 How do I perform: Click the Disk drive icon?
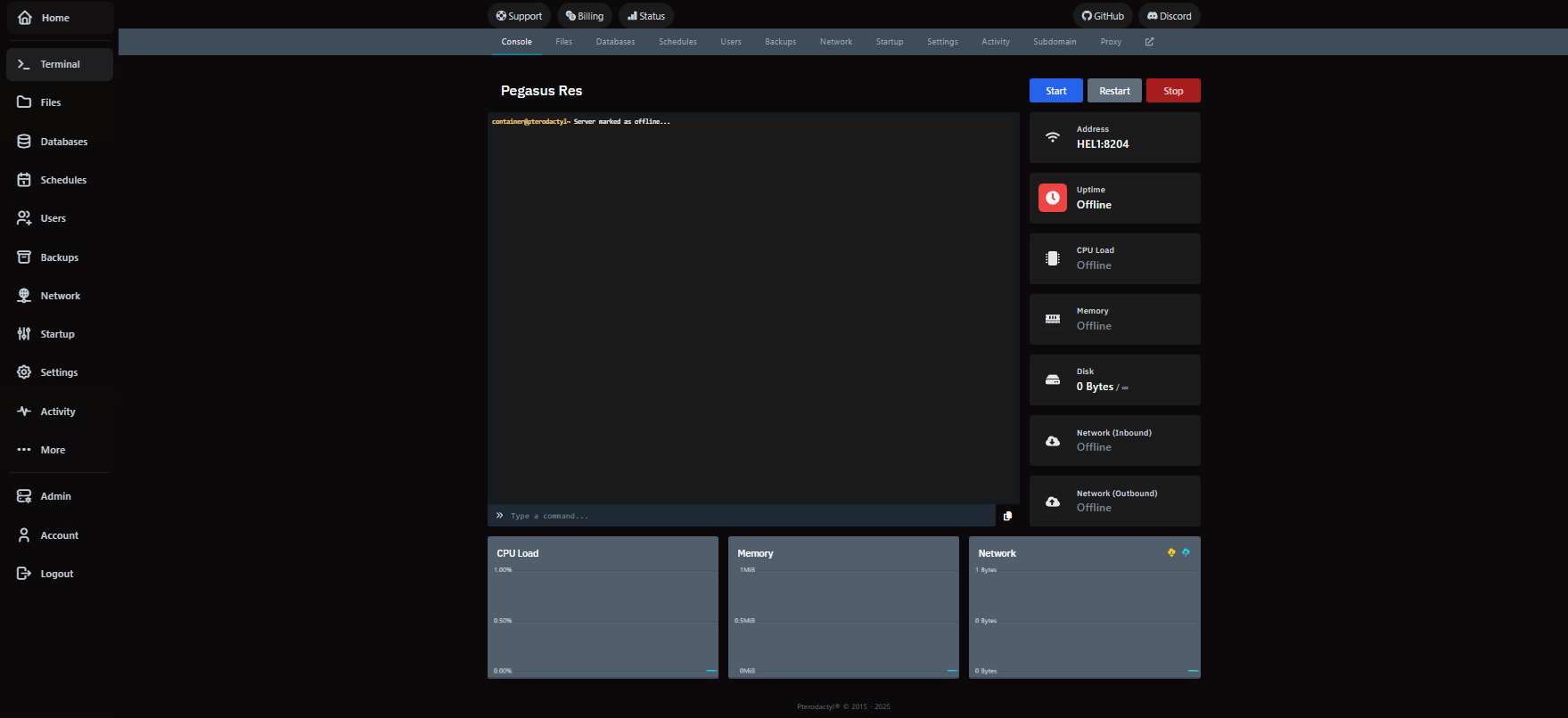tap(1053, 379)
